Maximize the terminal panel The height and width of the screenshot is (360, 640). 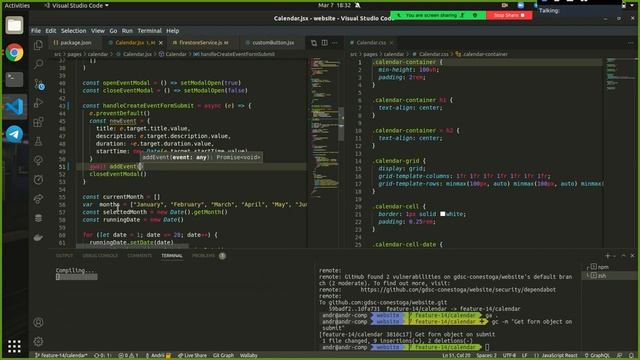pos(623,256)
